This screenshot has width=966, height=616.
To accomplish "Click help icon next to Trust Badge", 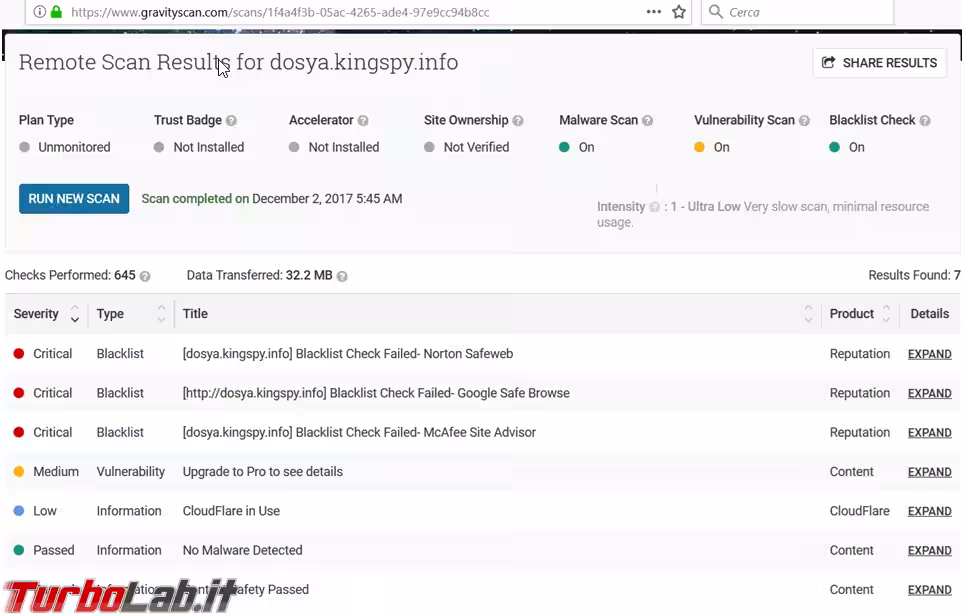I will pos(231,121).
